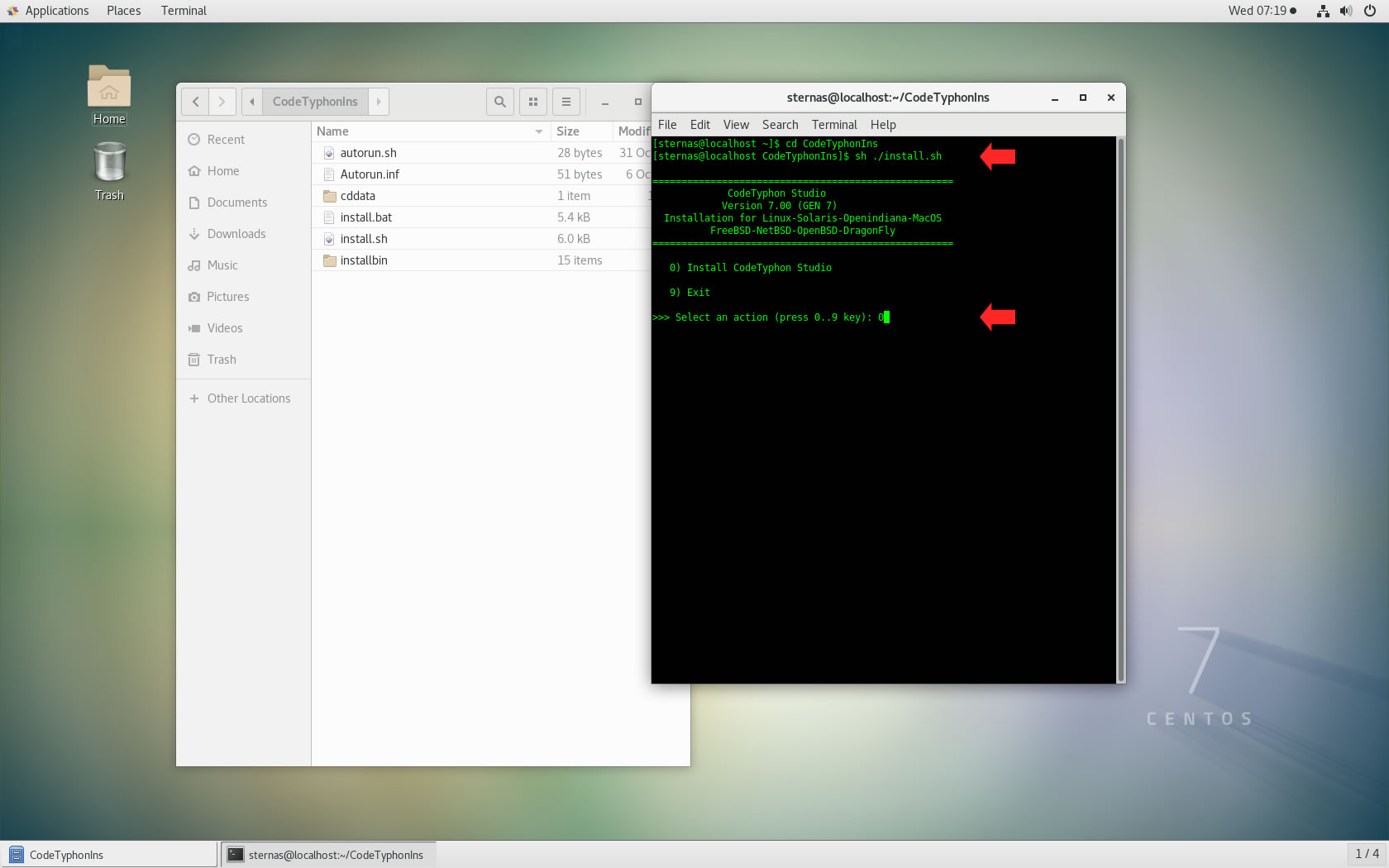Open terminal Search menu

[780, 125]
